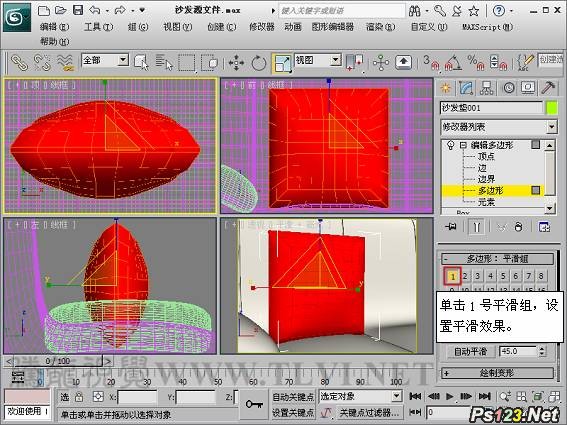Click the 自动关键点 button
Image resolution: width=567 pixels, height=425 pixels.
click(x=293, y=397)
